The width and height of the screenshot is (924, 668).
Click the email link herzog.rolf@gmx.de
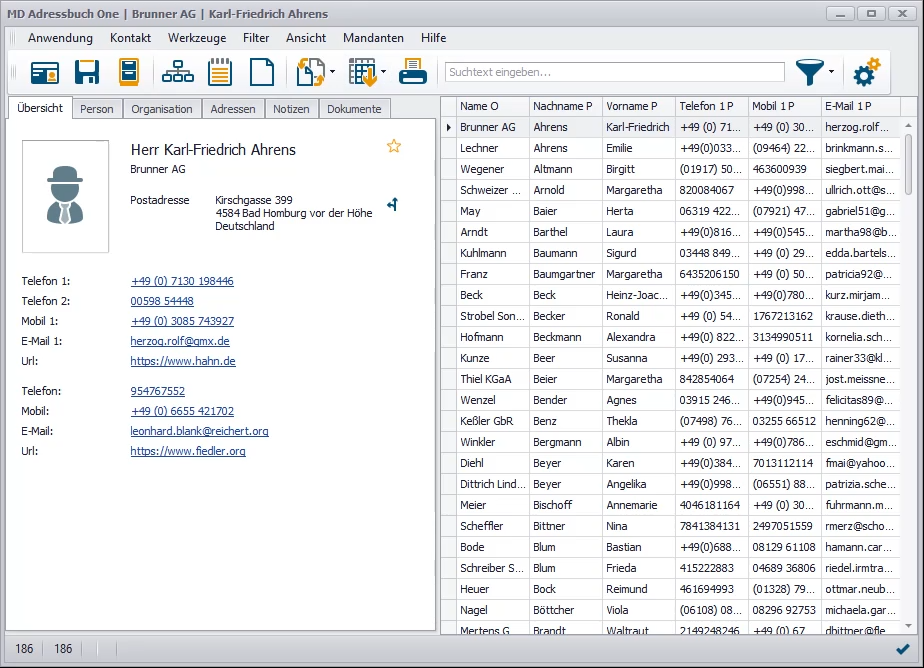pyautogui.click(x=180, y=341)
